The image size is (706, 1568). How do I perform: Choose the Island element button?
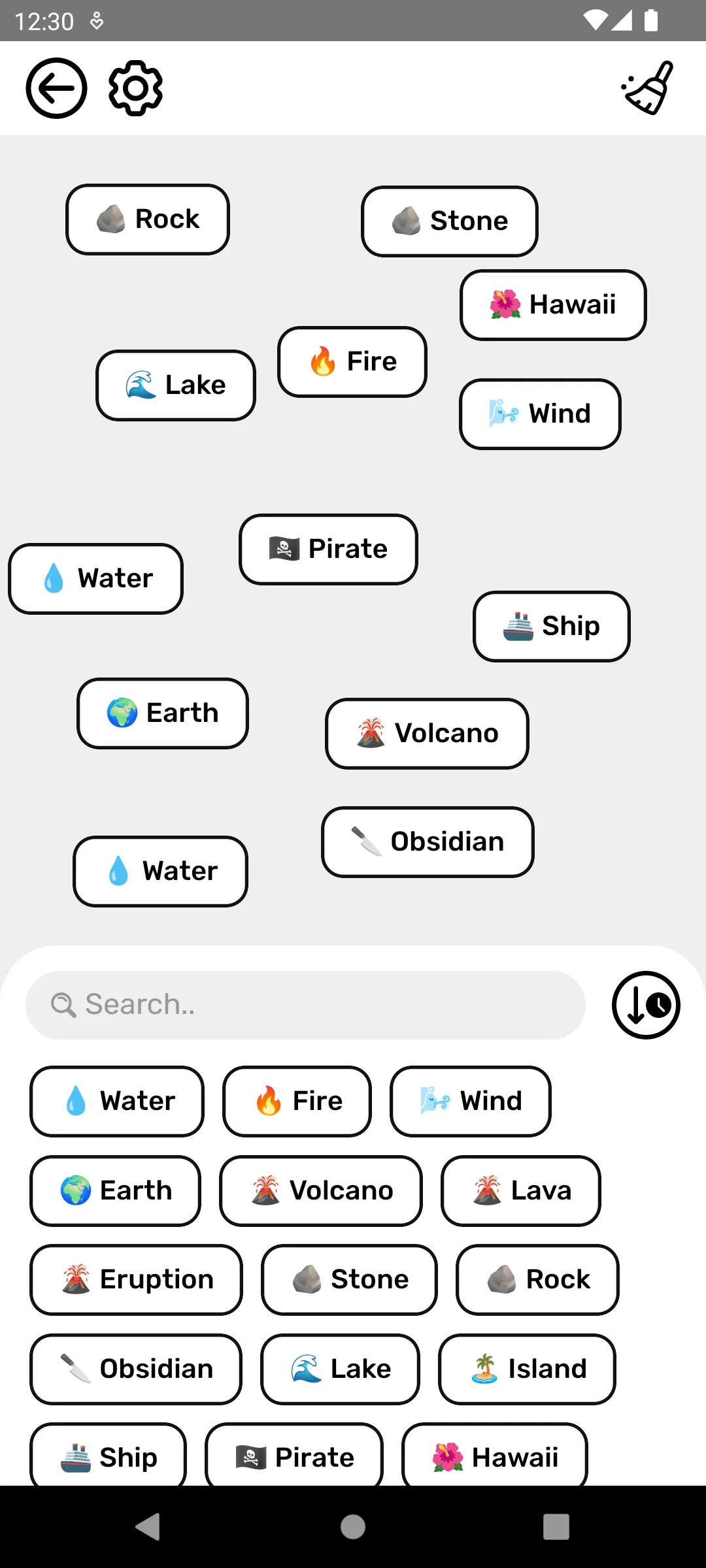point(527,1369)
